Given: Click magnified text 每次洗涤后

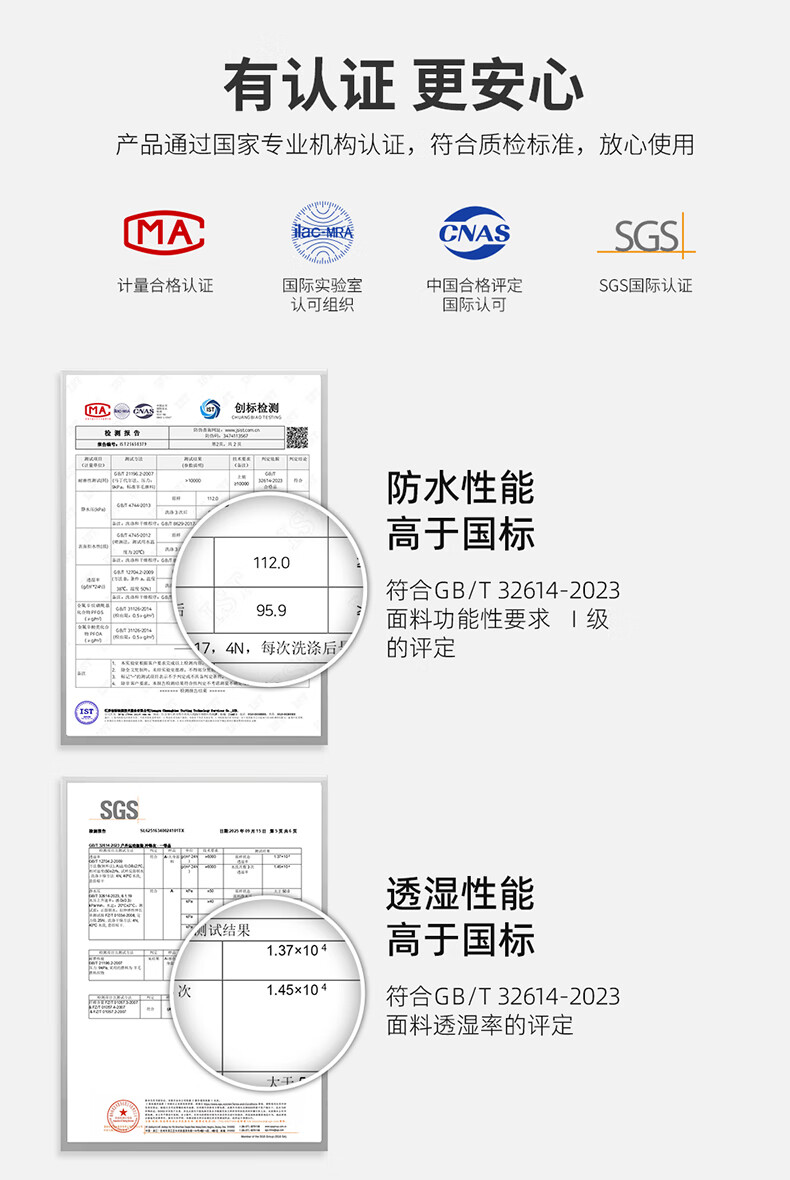Looking at the screenshot, I should point(301,647).
